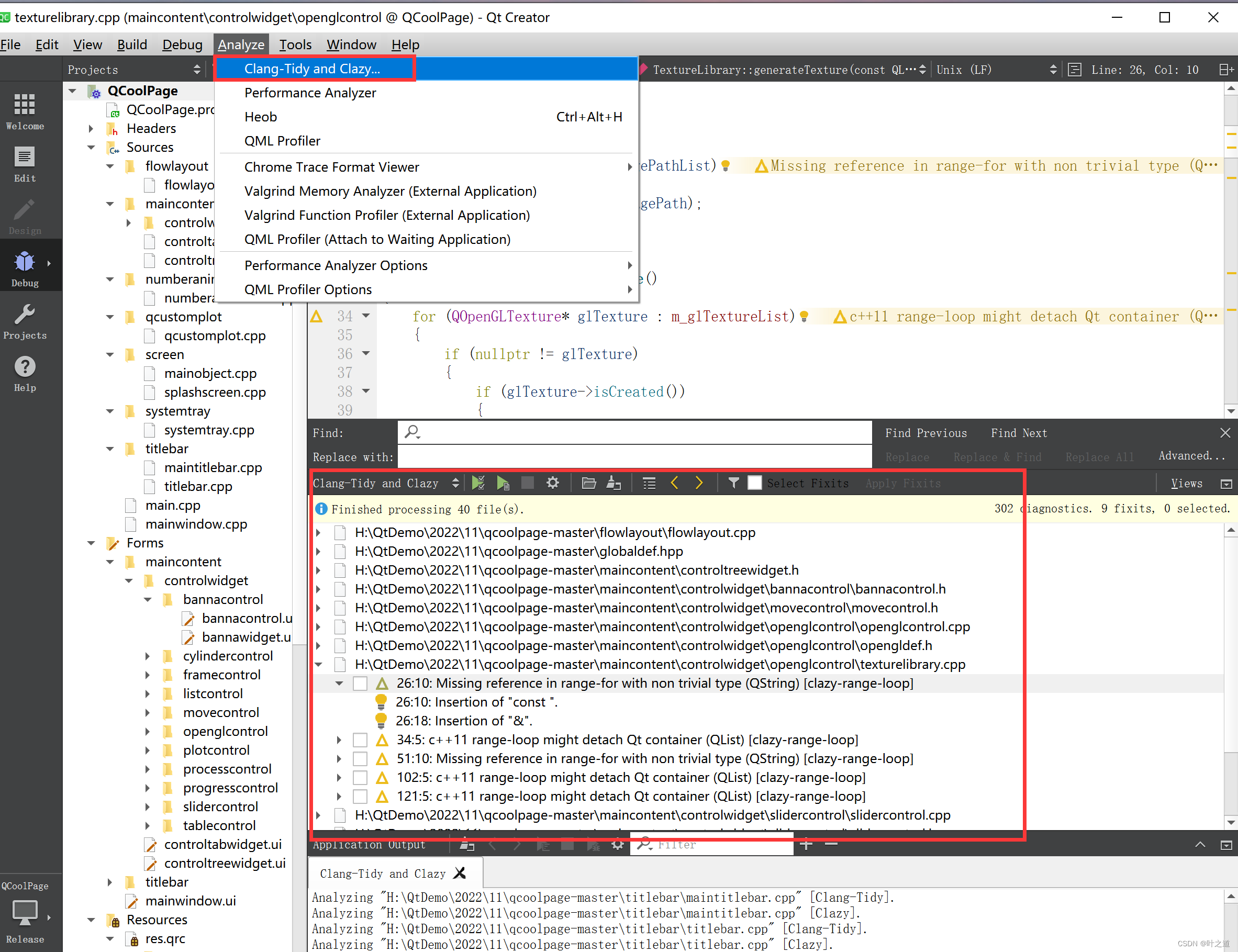Screen dimensions: 1238x952
Task: Check the 34:5 range-loop diagnostic checkbox
Action: pos(360,740)
